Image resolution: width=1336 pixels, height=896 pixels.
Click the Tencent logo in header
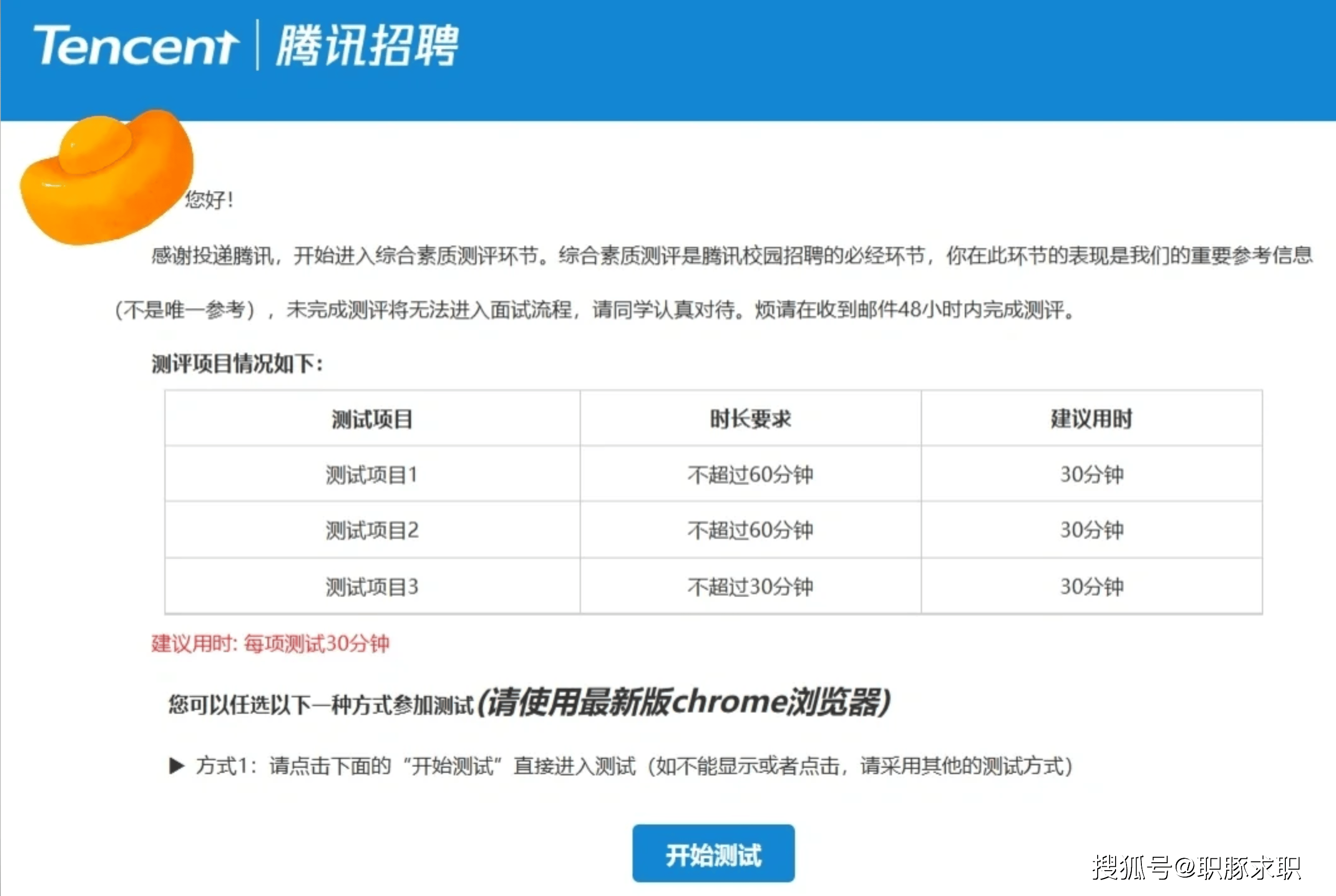pos(136,46)
